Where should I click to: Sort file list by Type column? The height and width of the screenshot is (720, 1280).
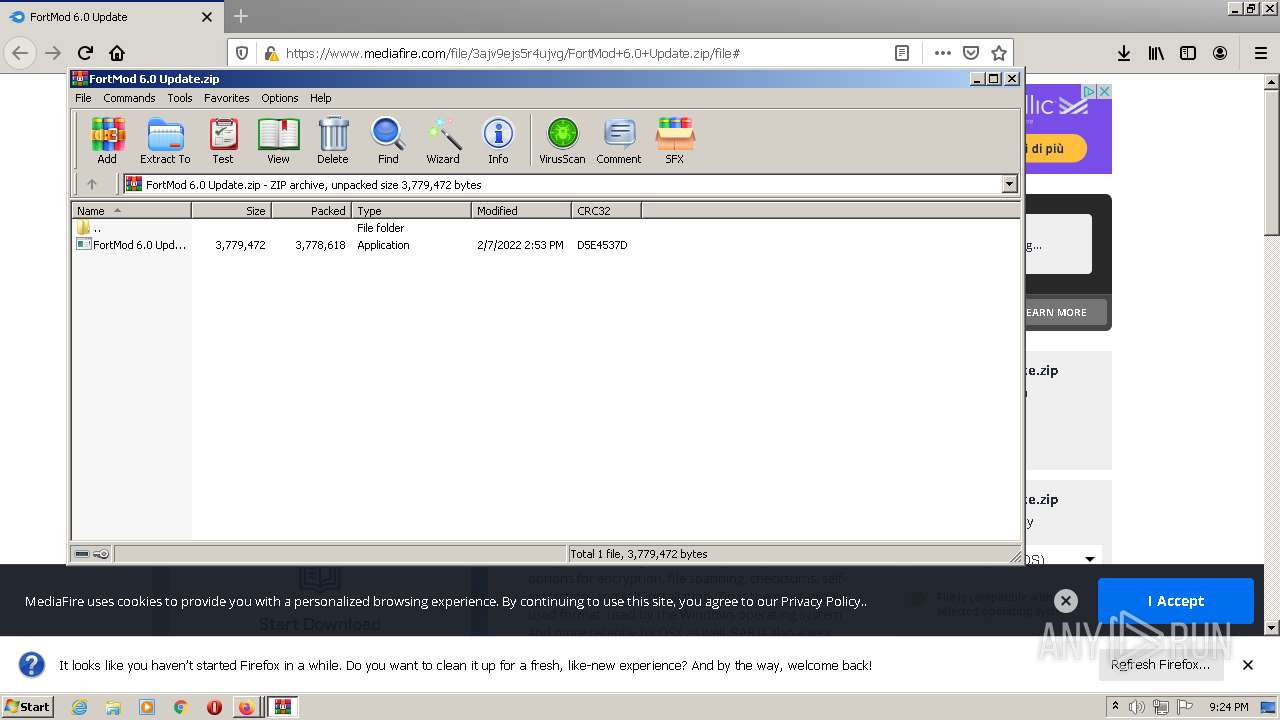[x=411, y=210]
